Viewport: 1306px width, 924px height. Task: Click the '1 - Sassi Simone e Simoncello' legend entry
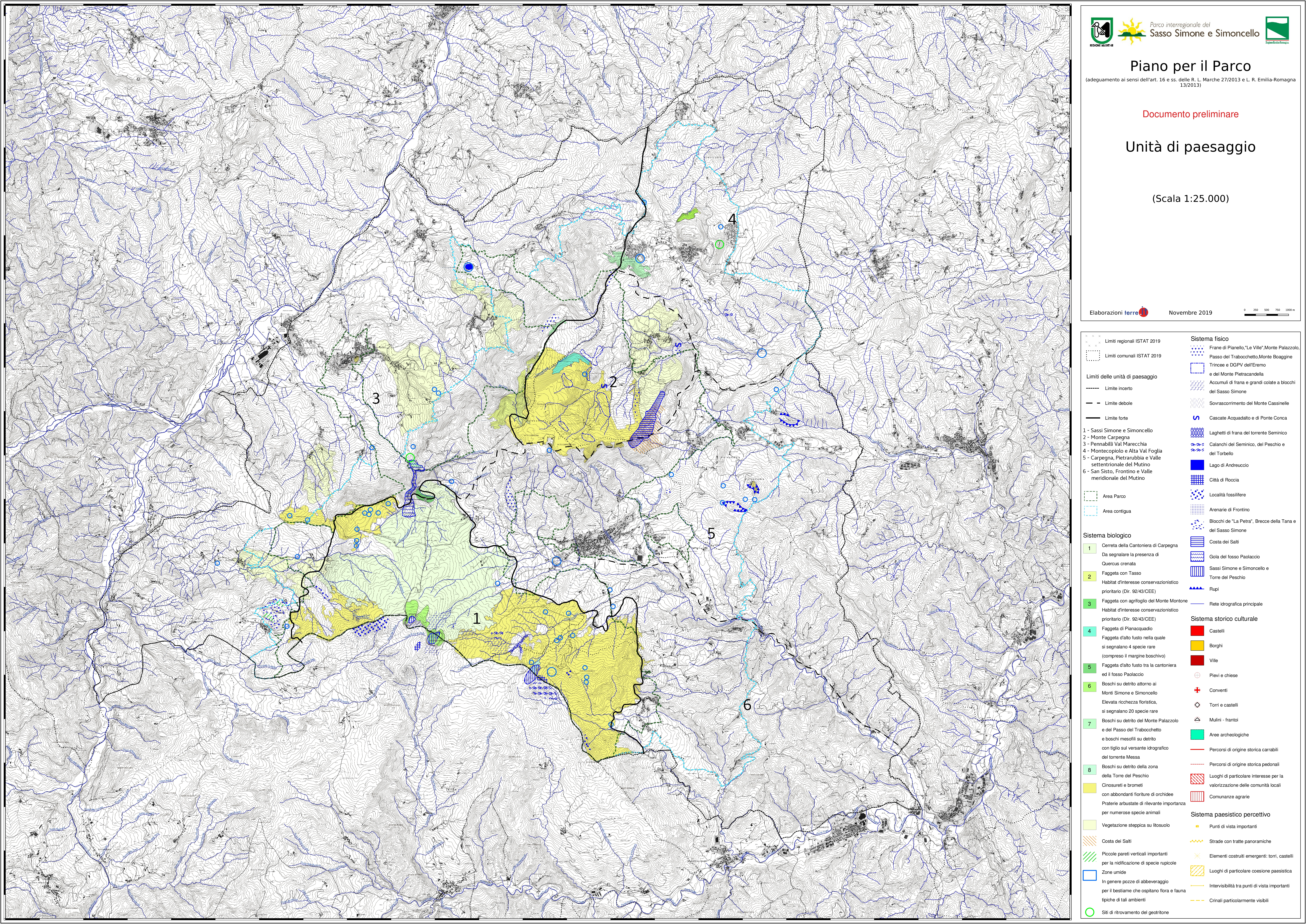1118,431
